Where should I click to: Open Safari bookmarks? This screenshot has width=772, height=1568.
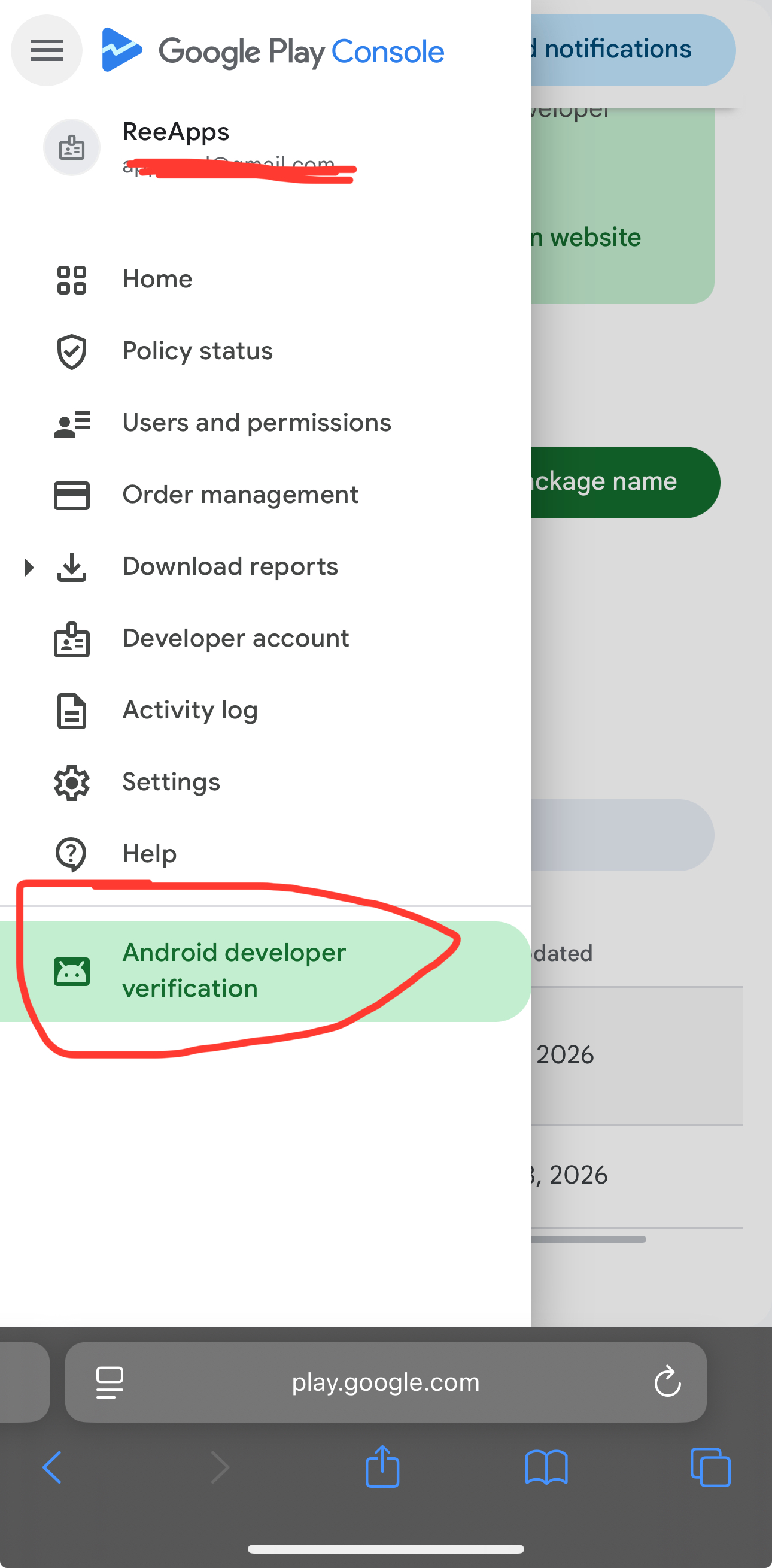pos(546,1467)
